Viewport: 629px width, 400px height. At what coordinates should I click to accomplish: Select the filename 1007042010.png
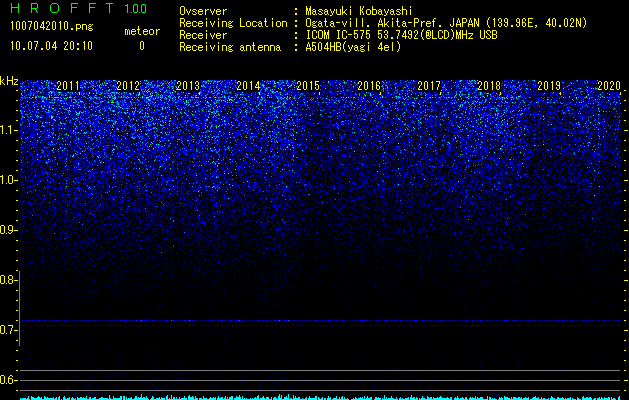pyautogui.click(x=51, y=26)
